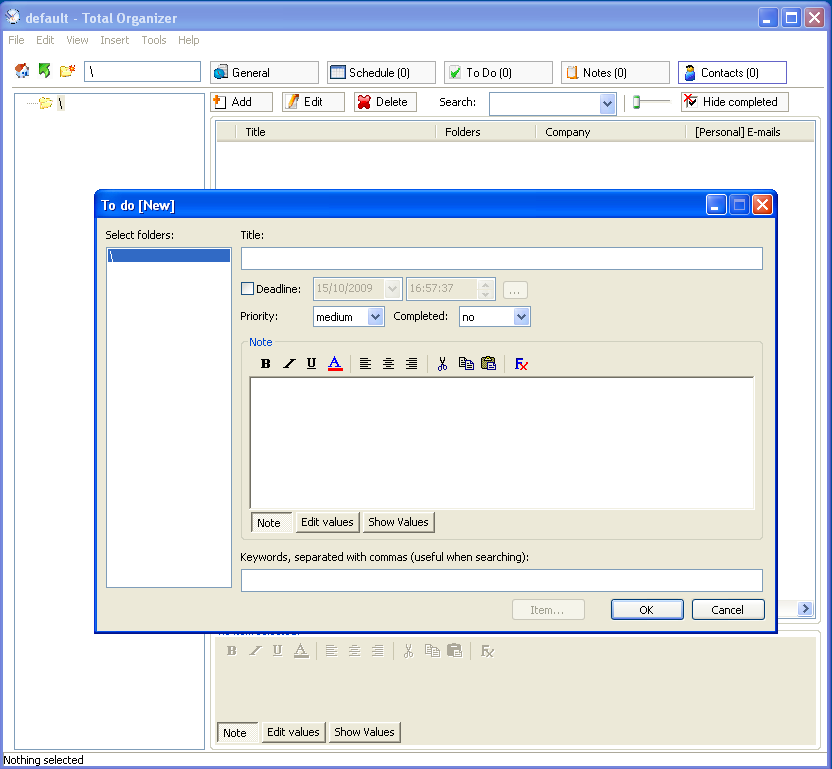
Task: Select Edit values tab in To do dialog
Action: (327, 522)
